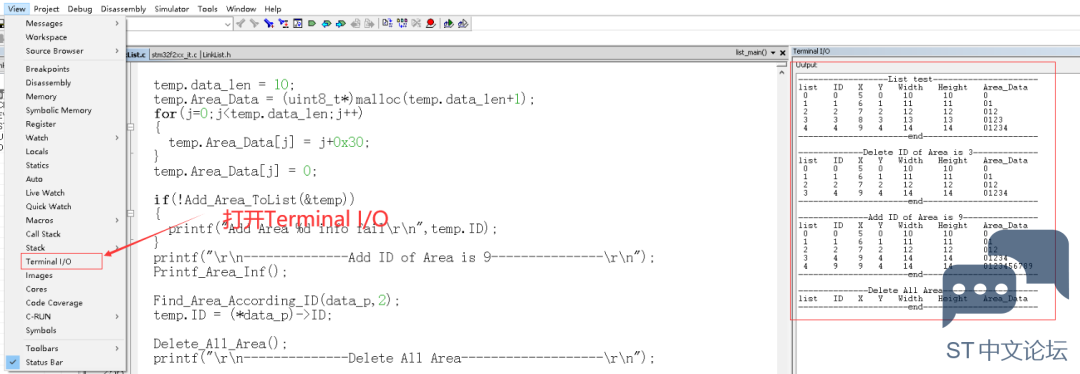
Task: Toggle bookmark with the green tag icon
Action: tap(312, 23)
